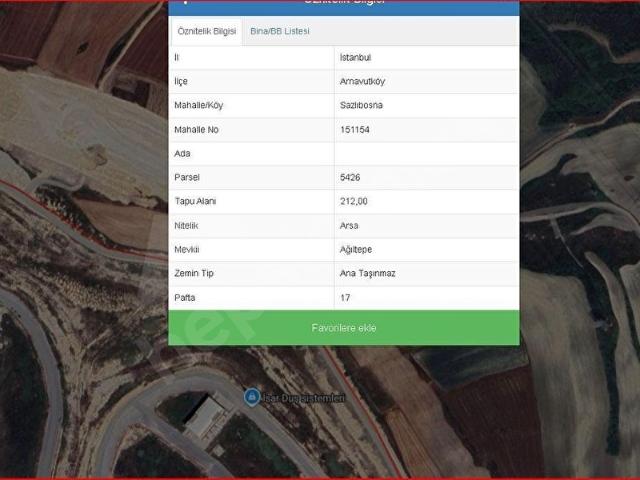Image resolution: width=640 pixels, height=480 pixels.
Task: Click the Zemin Tip value Ana Taşınmaz
Action: (367, 273)
